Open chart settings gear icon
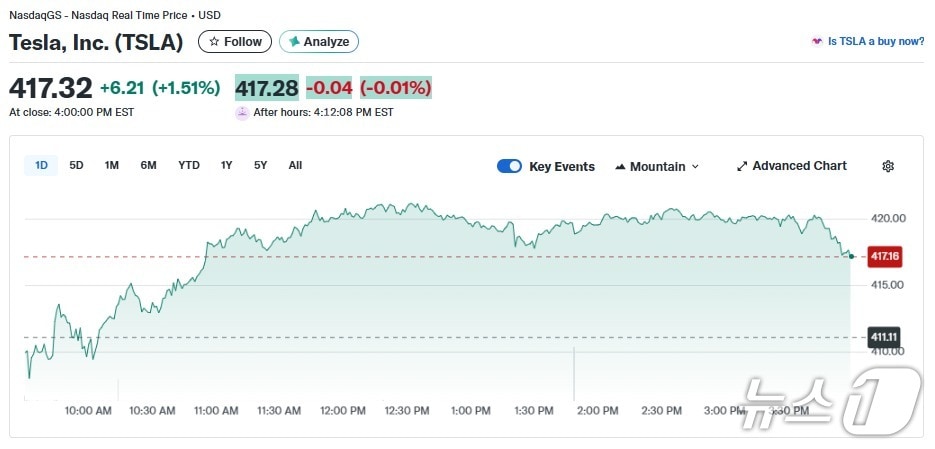This screenshot has width=935, height=449. click(888, 166)
